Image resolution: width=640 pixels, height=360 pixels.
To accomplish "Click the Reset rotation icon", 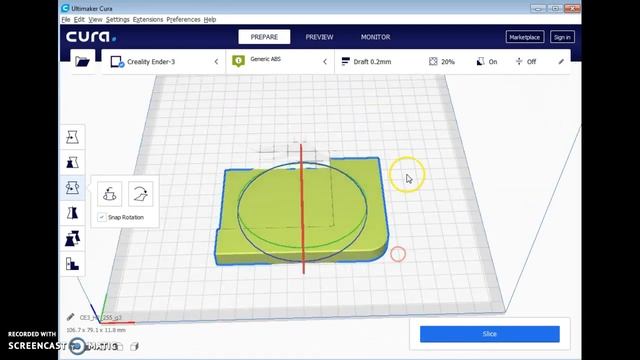I will point(109,194).
